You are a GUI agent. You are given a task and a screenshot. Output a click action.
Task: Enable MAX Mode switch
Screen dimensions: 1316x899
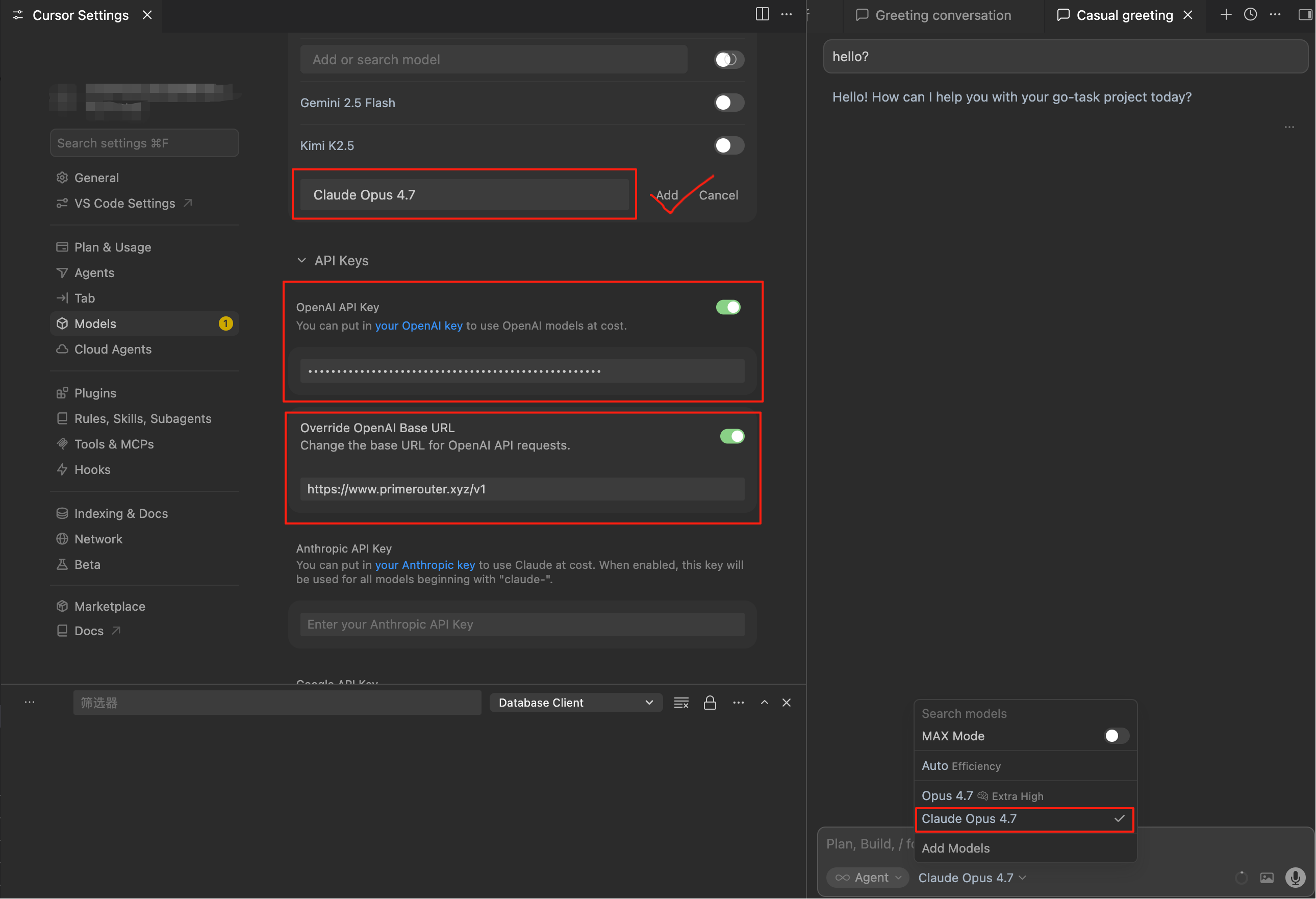1116,736
